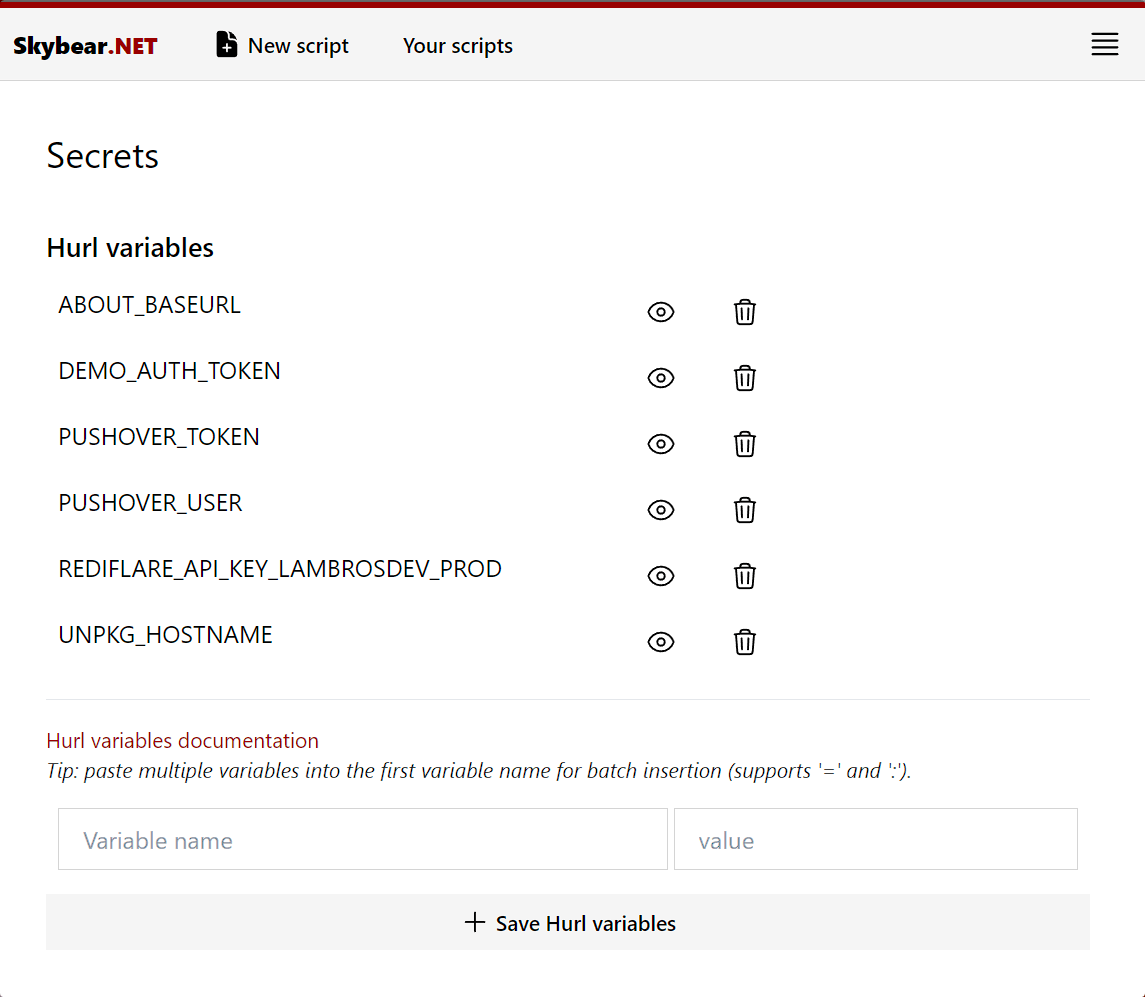Click Save Hurl variables button
Viewport: 1145px width, 997px height.
568,923
